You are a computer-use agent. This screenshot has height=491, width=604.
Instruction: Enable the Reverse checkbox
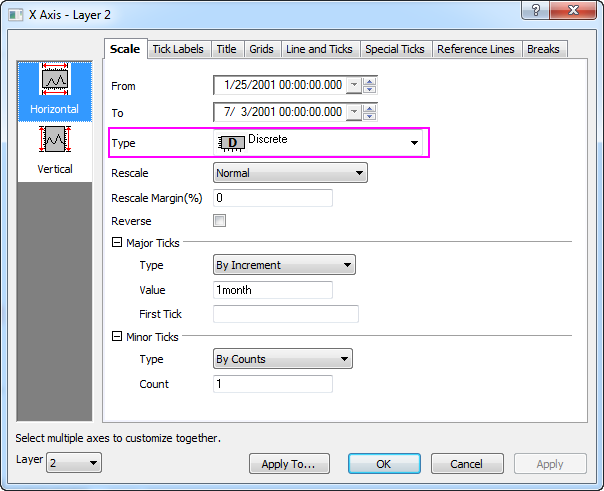tap(220, 221)
